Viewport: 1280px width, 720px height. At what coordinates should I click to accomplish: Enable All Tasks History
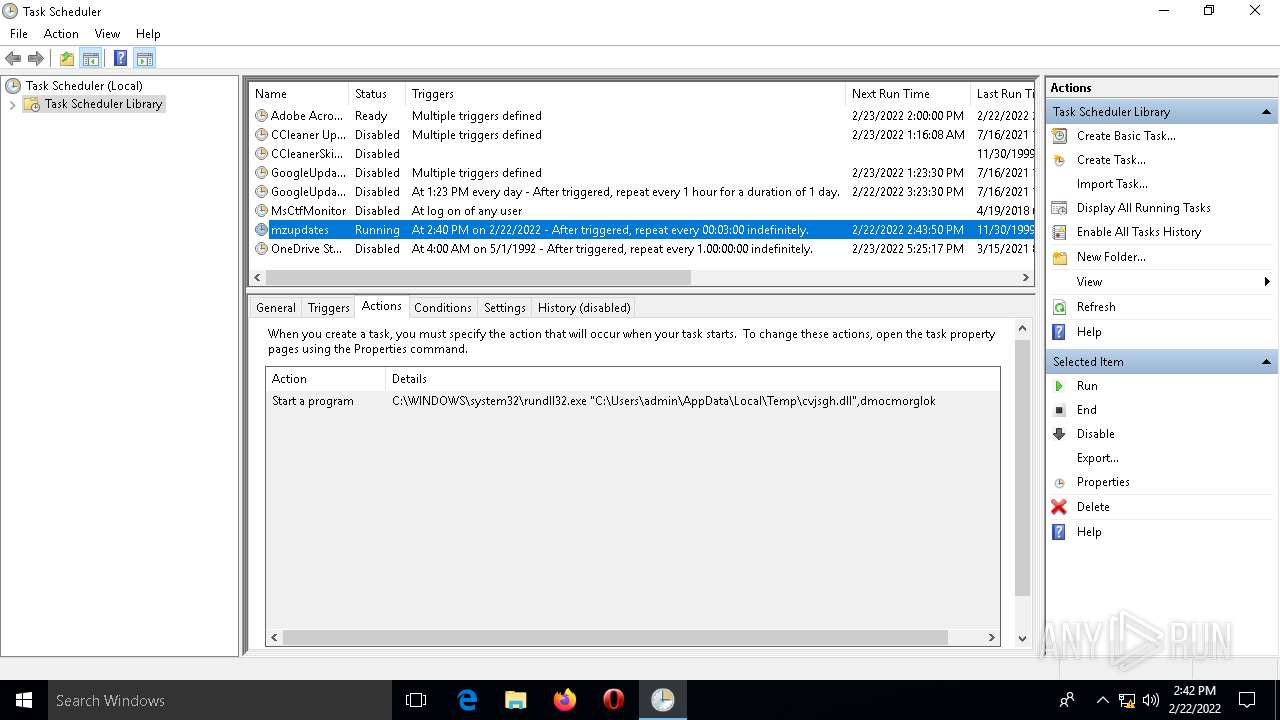click(x=1139, y=232)
